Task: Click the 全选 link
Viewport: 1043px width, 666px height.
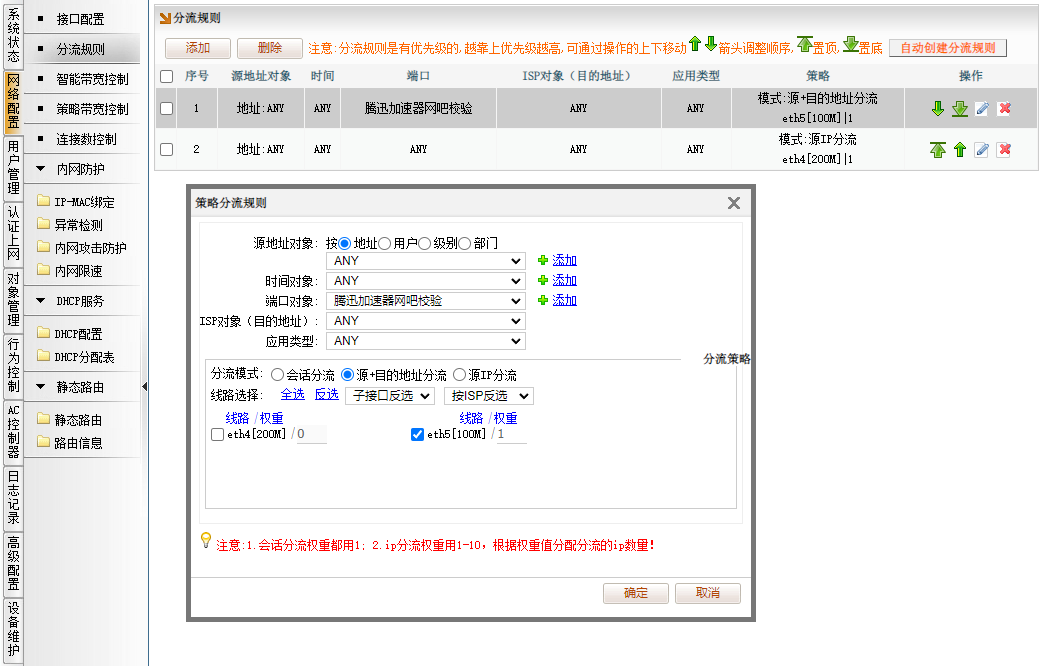Action: tap(292, 395)
